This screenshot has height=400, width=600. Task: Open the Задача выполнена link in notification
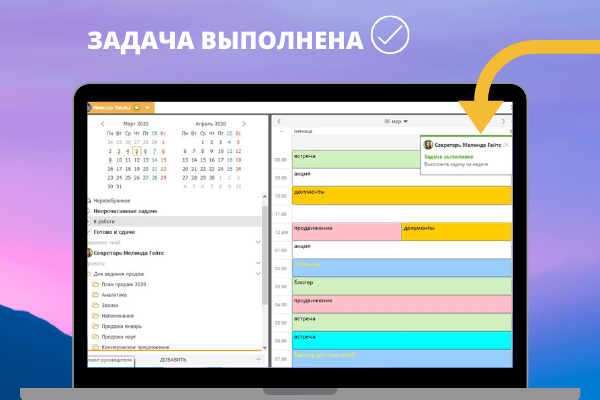click(447, 157)
